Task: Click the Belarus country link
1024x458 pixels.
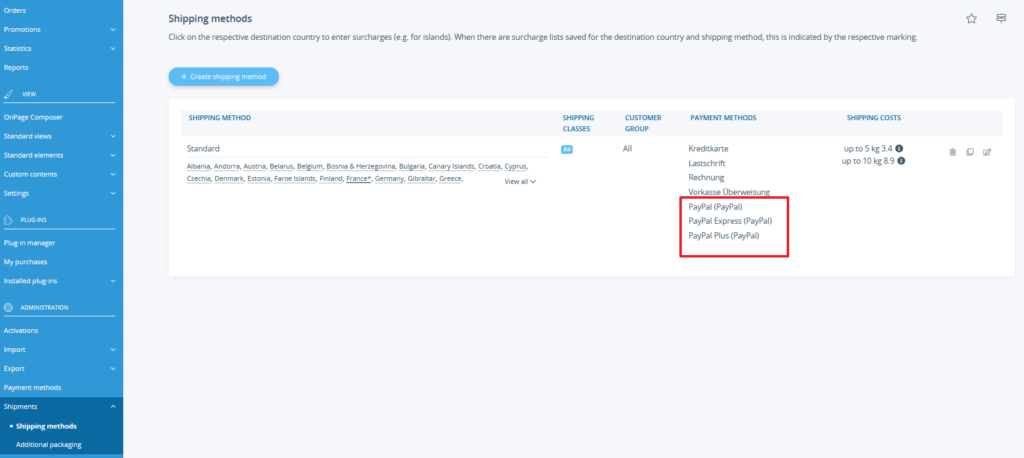Action: [282, 167]
